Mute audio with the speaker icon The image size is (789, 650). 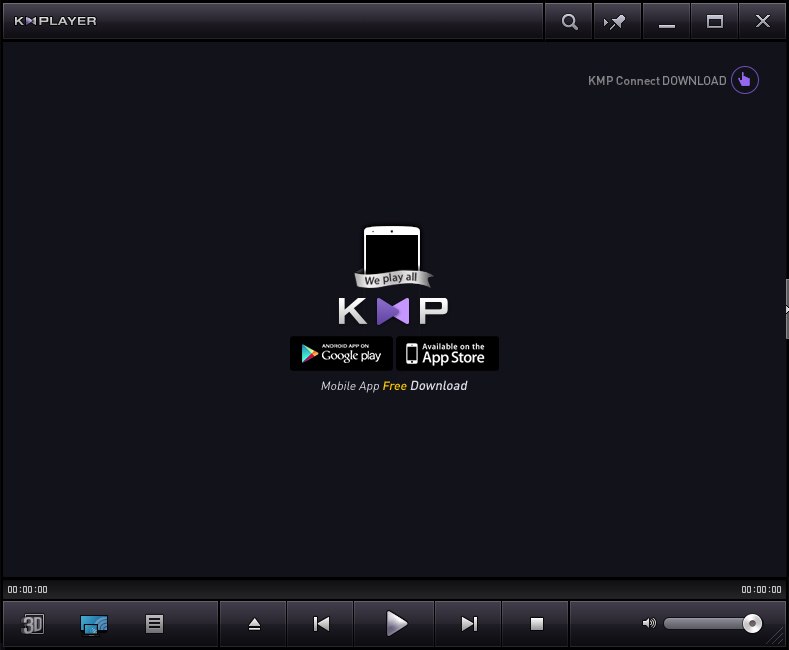point(649,624)
